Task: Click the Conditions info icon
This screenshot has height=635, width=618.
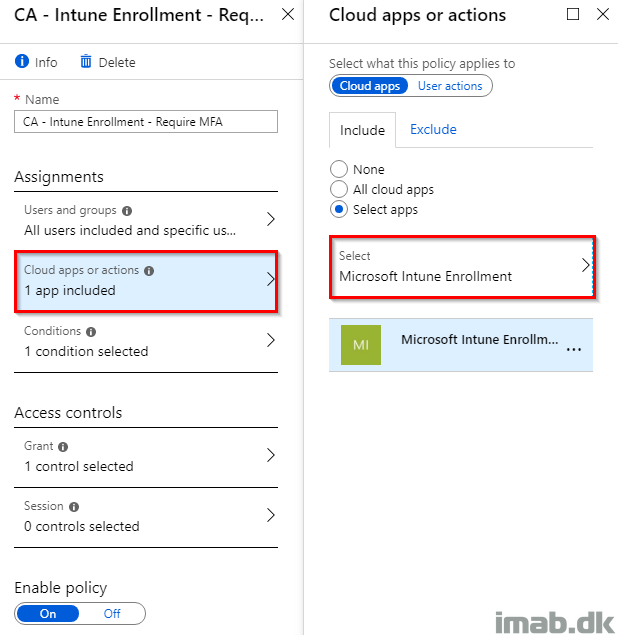Action: [91, 332]
